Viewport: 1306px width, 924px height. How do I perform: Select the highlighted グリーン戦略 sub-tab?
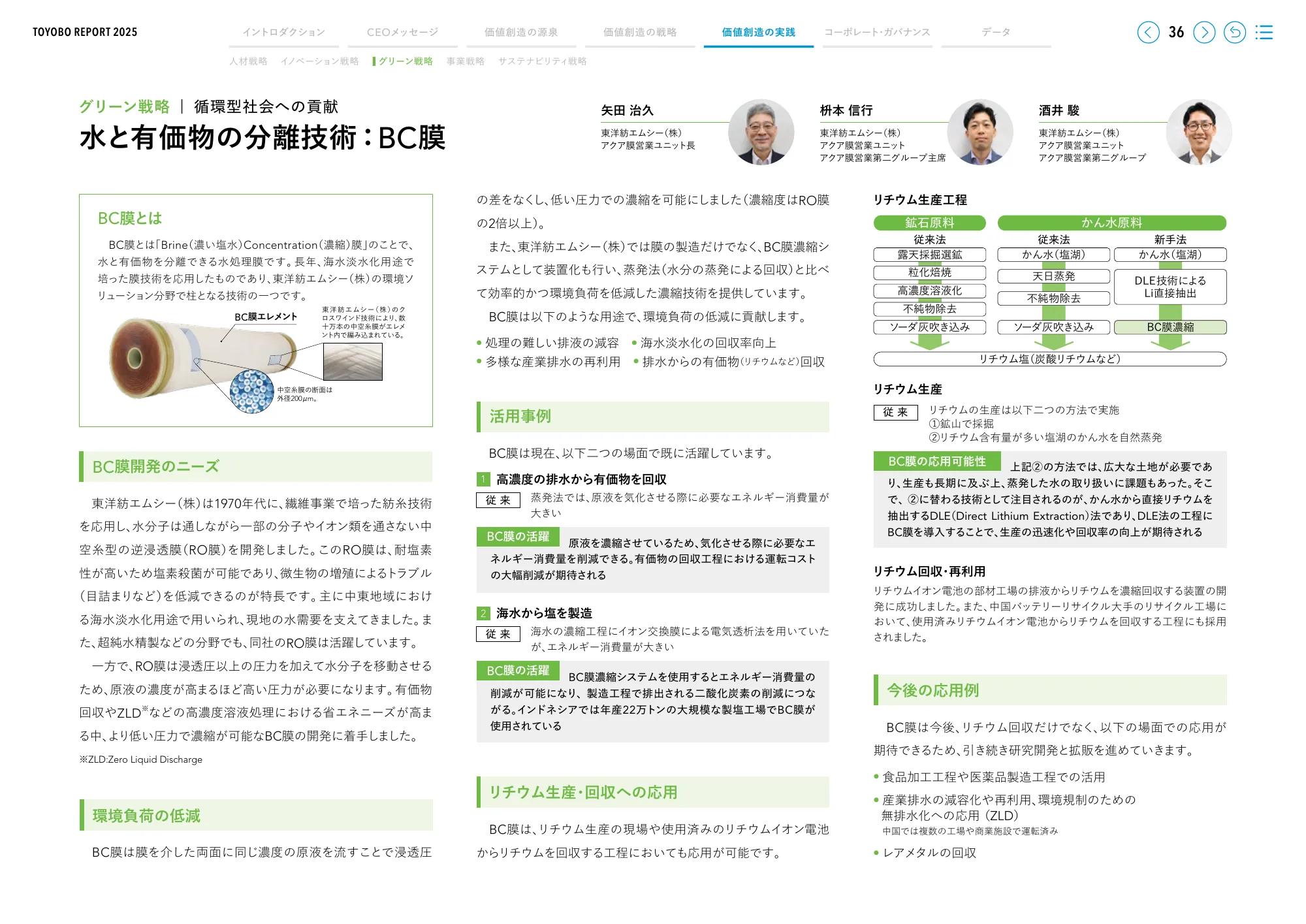406,61
